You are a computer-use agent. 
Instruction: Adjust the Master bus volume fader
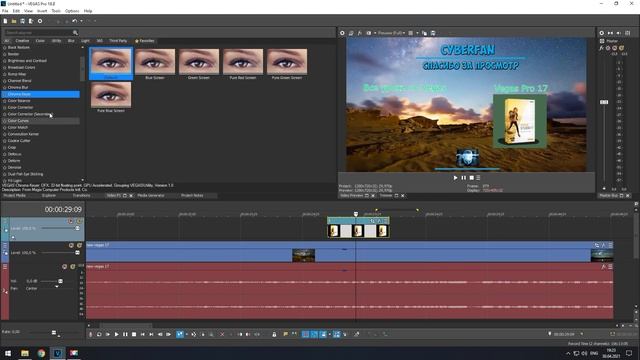604,102
